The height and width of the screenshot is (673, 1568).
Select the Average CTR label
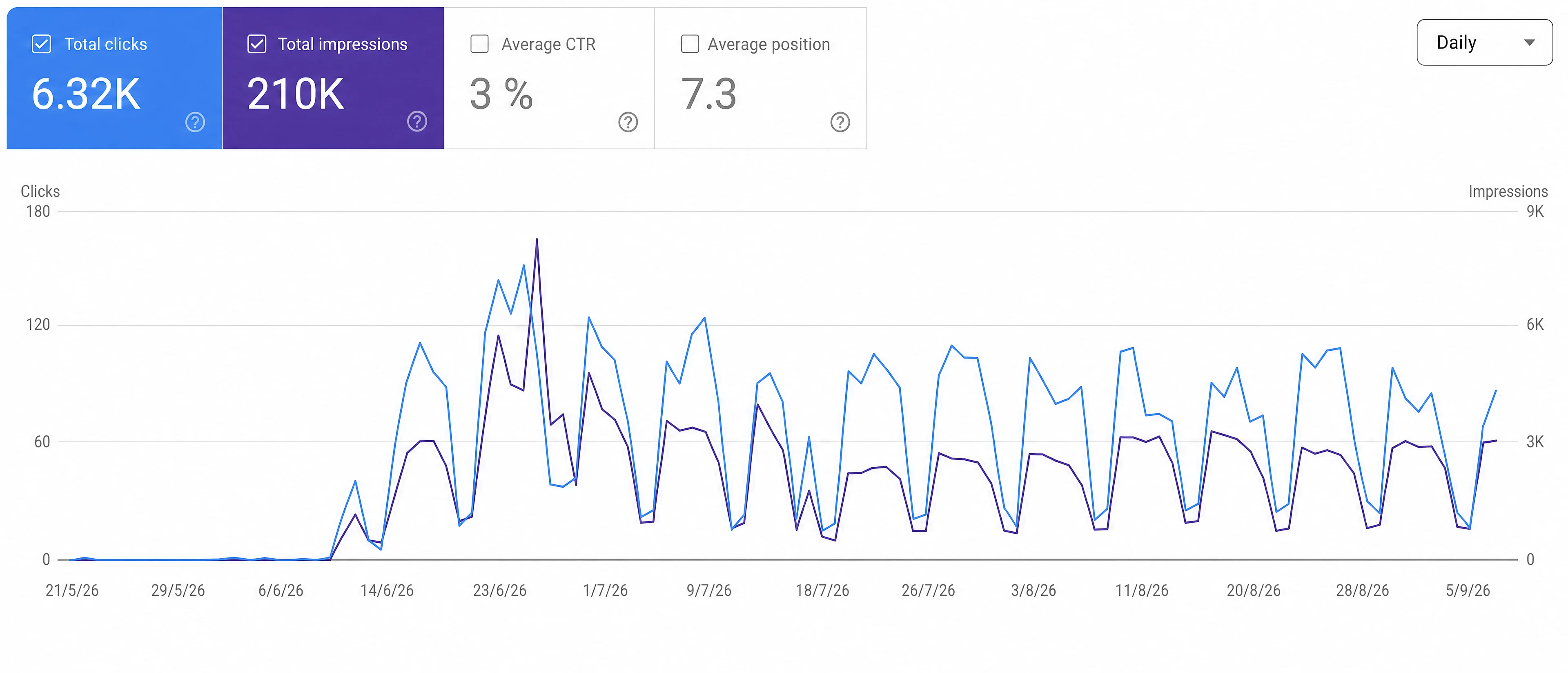548,45
